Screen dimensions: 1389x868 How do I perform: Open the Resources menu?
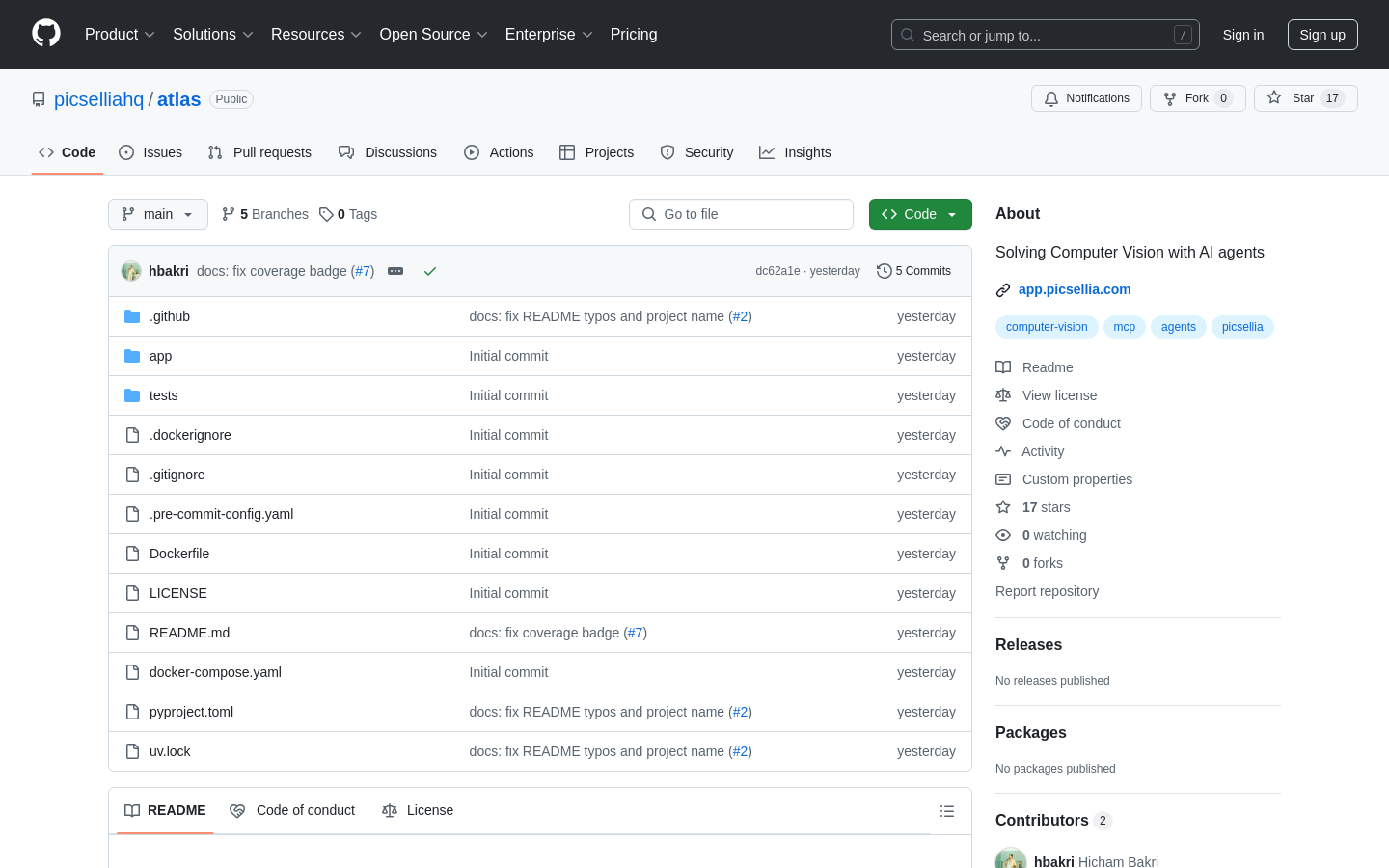point(316,35)
